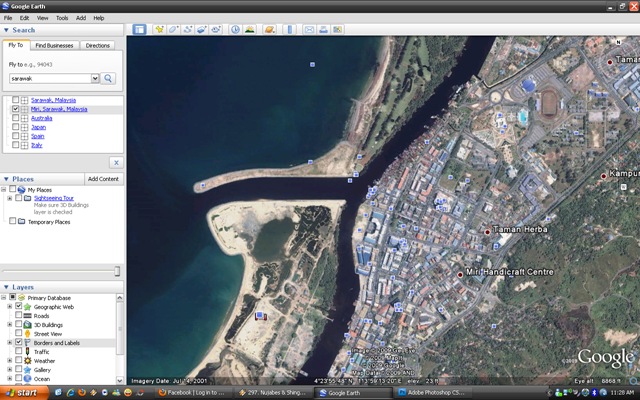Open the Tools menu
The width and height of the screenshot is (640, 400).
coord(62,18)
